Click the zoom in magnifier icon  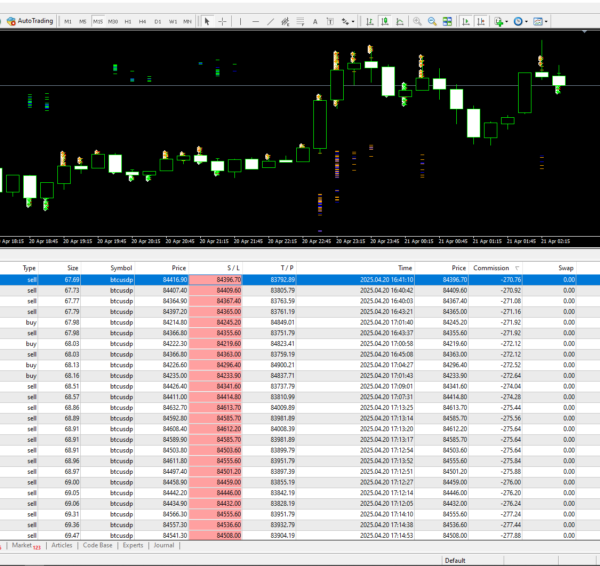coord(416,20)
